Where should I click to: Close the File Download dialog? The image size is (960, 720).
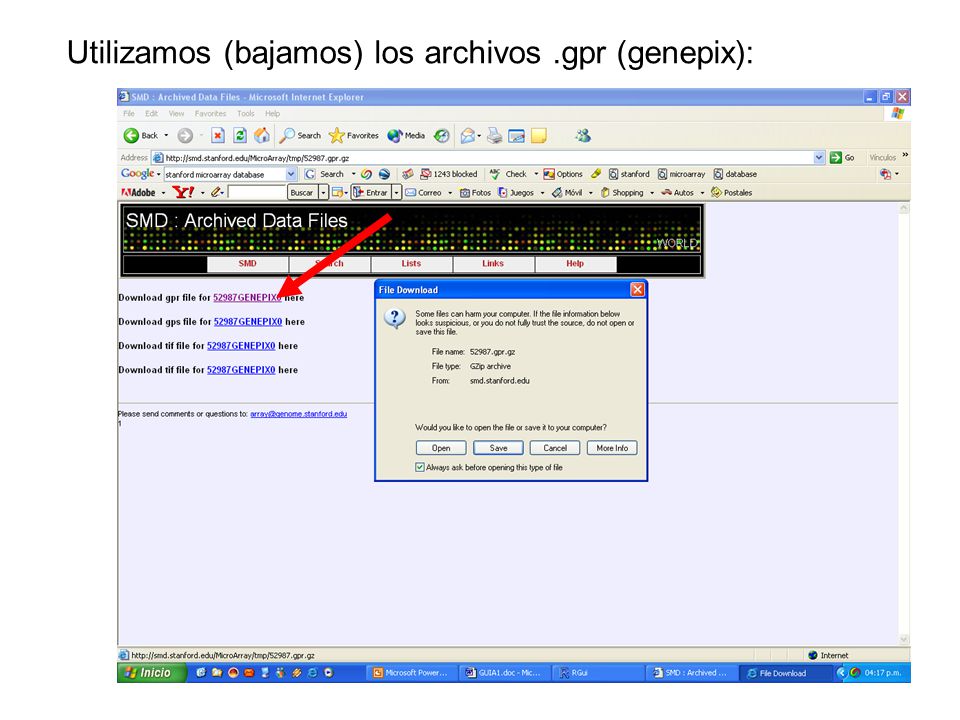(637, 290)
